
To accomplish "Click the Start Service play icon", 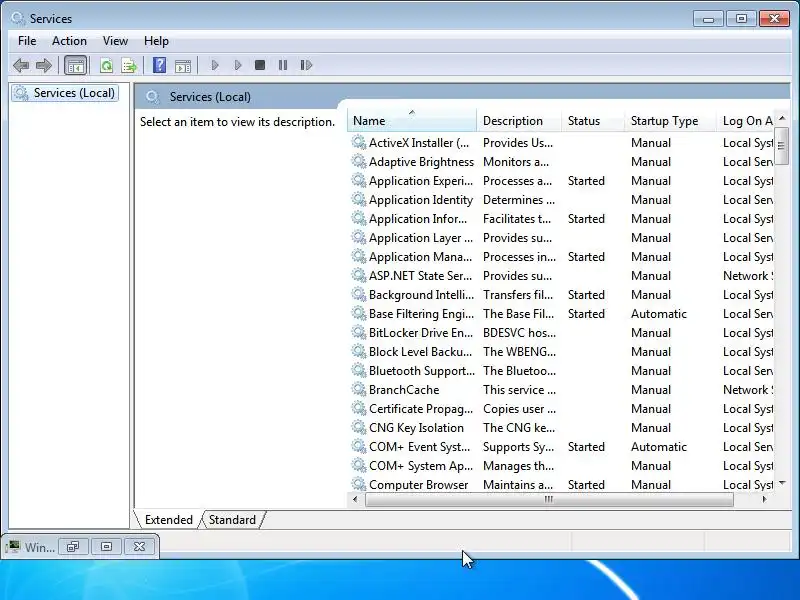I will tap(215, 65).
